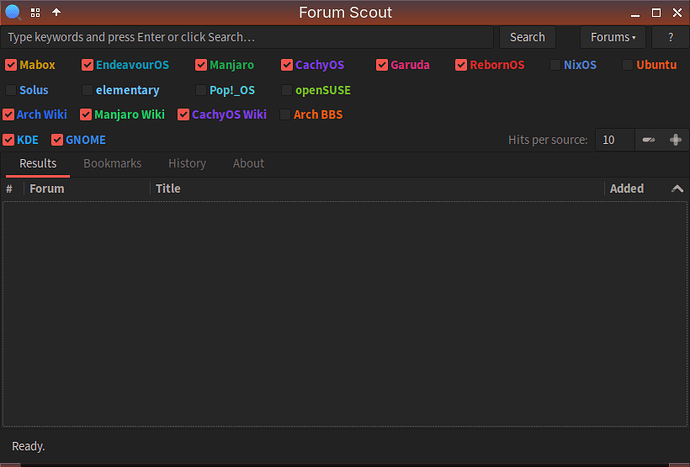Focus the keywords search input field
This screenshot has height=467, width=690.
tap(247, 37)
